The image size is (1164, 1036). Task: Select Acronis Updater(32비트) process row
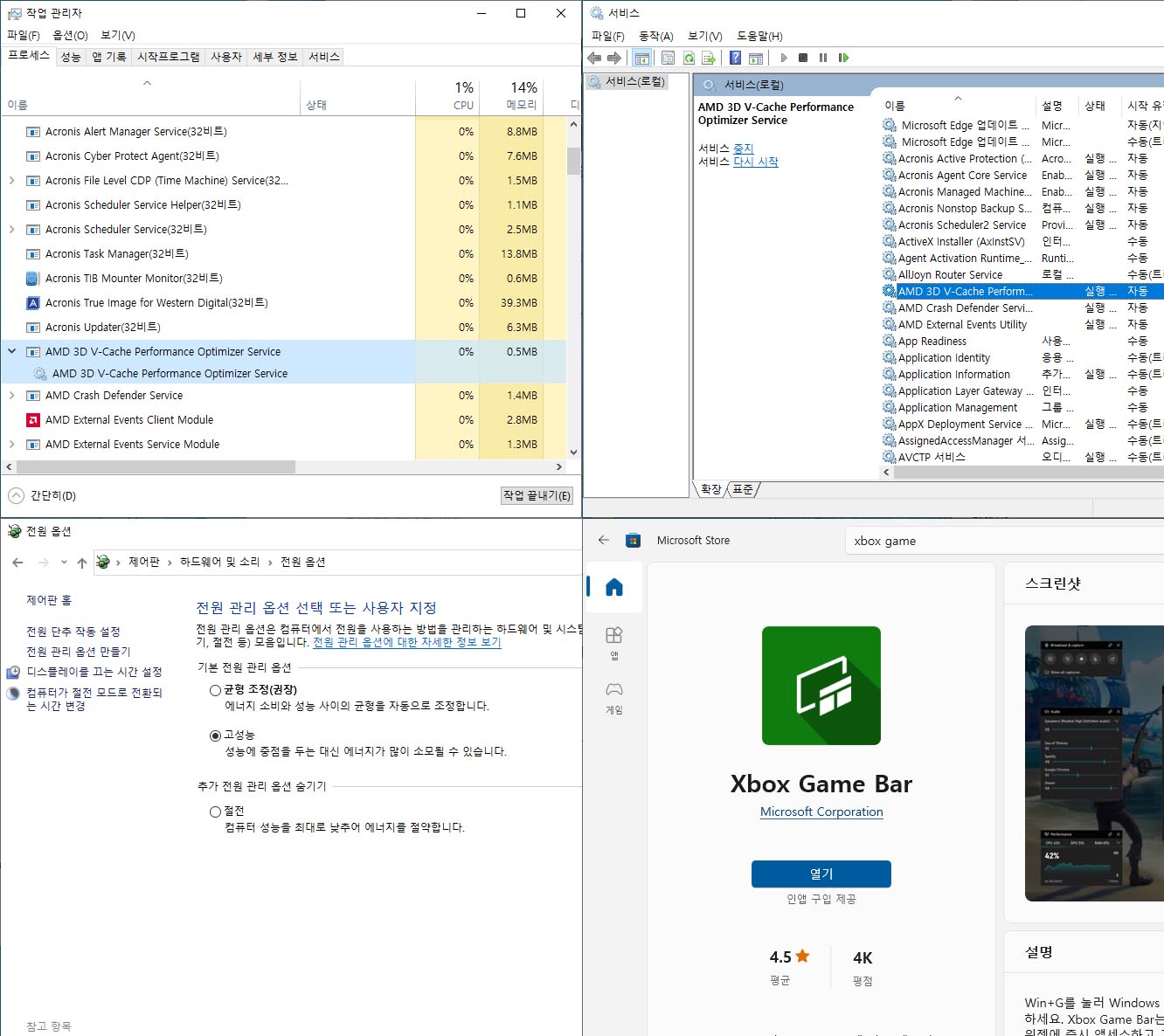point(284,328)
